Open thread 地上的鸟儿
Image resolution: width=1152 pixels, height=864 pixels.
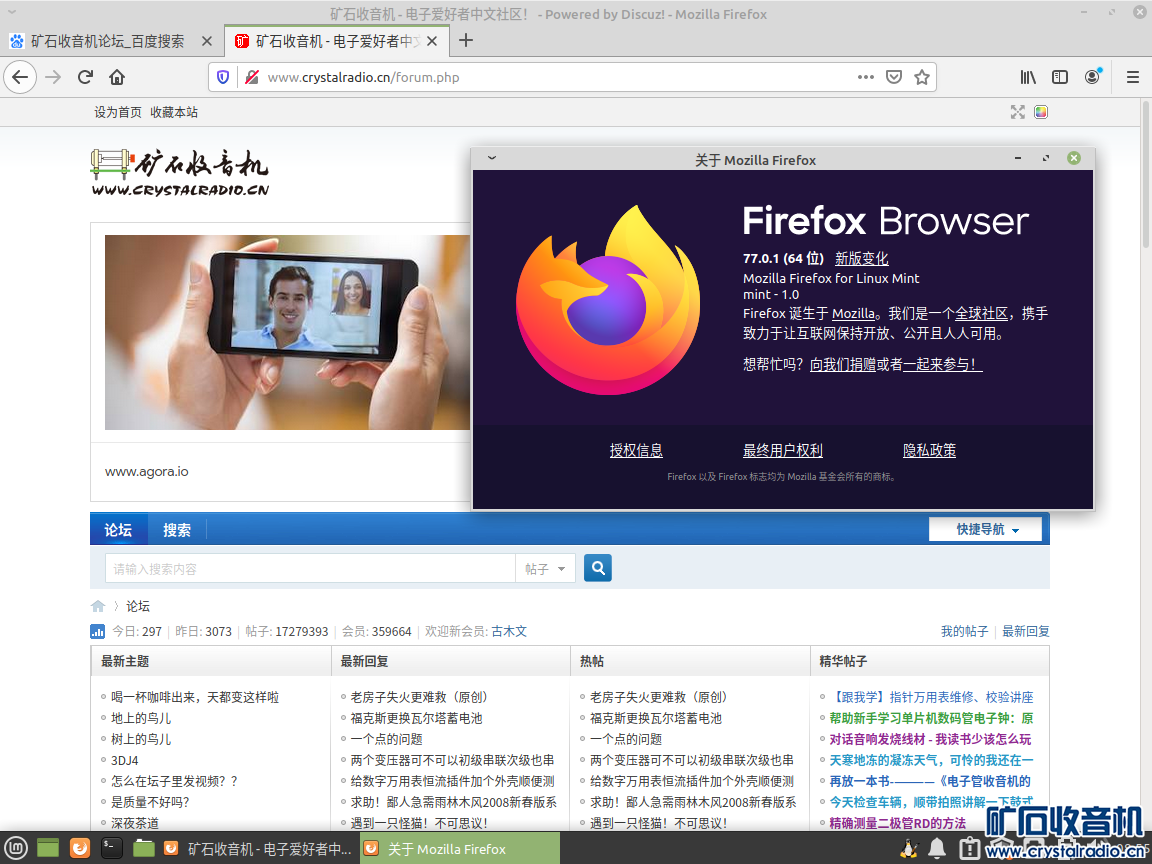[141, 718]
